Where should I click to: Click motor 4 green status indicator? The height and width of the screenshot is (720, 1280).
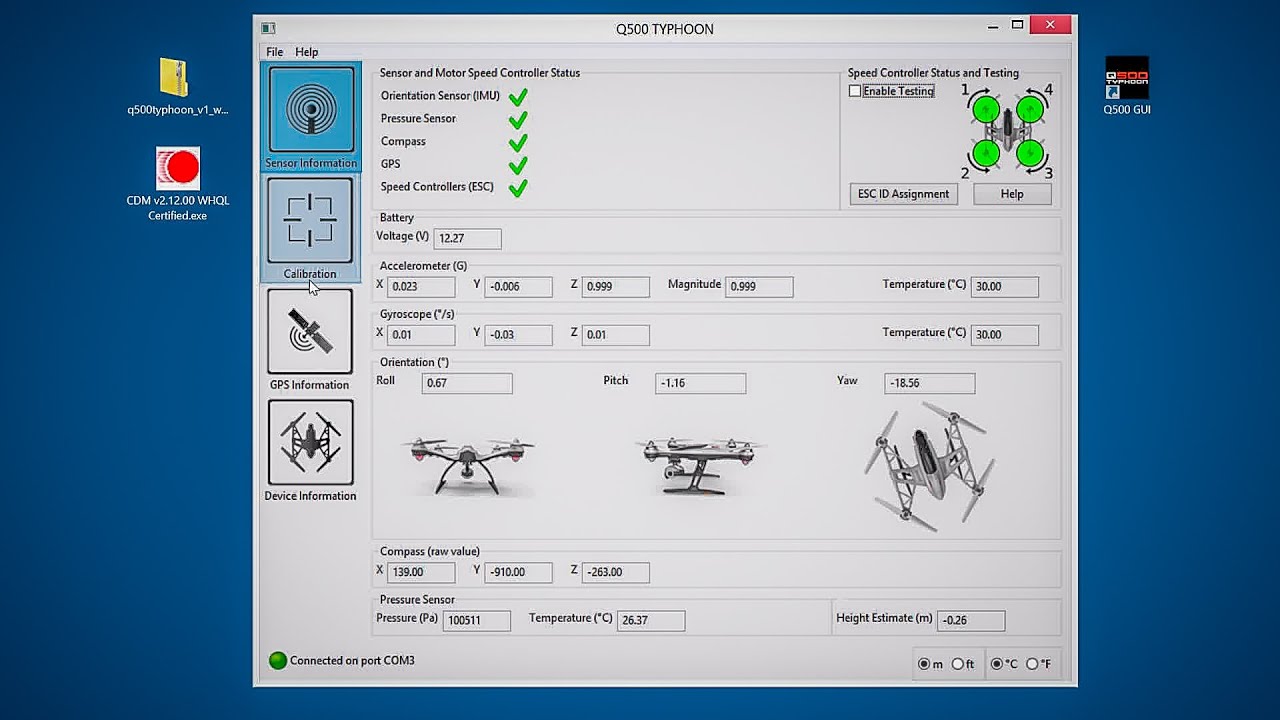click(x=1030, y=109)
